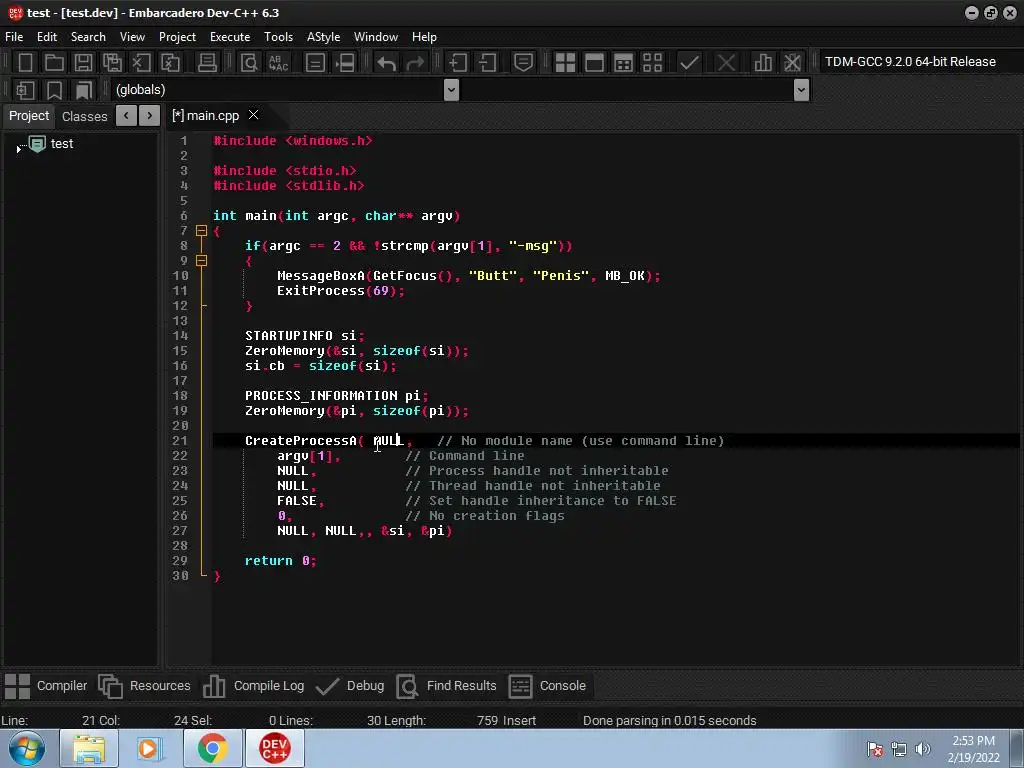
Task: Select the test project tree item
Action: tap(62, 144)
